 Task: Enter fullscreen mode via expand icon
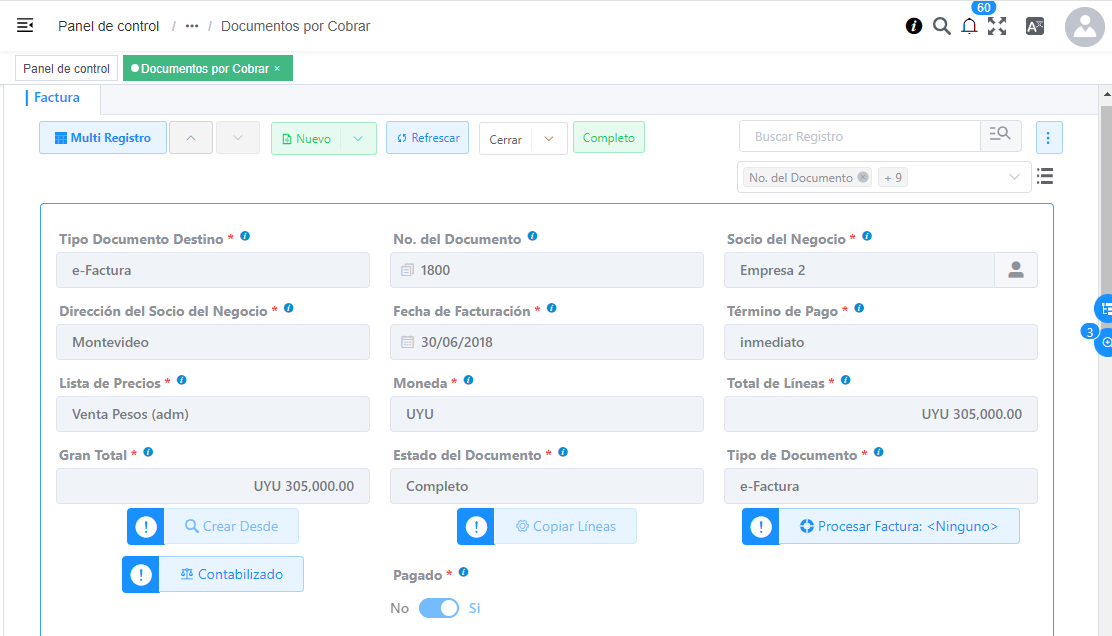997,27
